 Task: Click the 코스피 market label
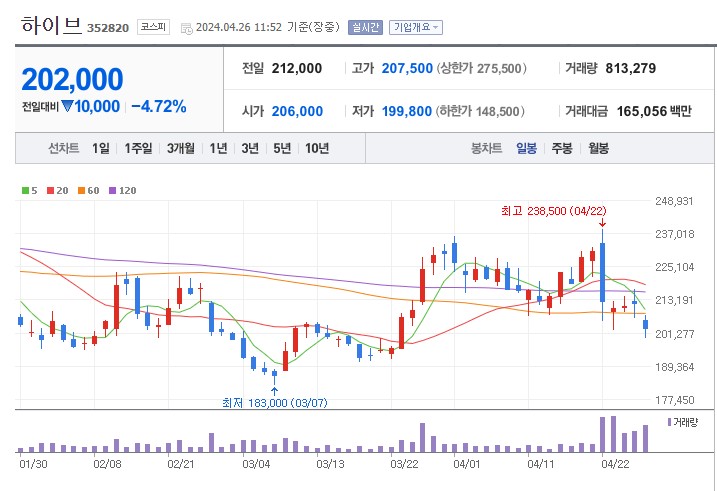click(x=153, y=27)
